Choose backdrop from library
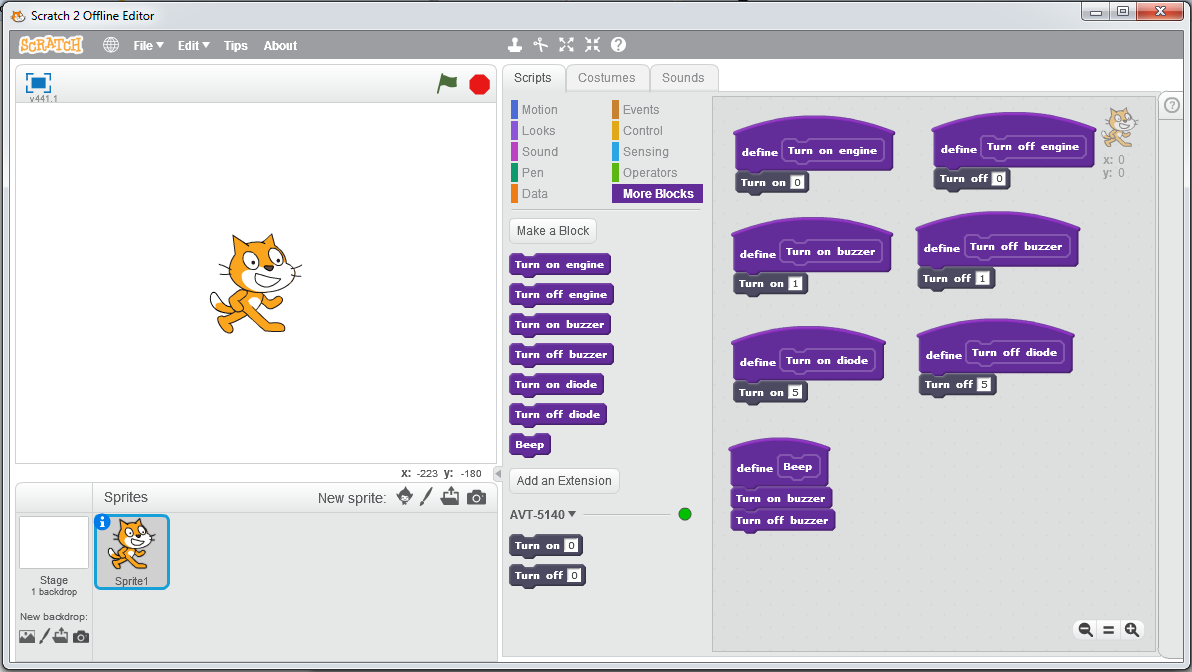 [x=27, y=636]
